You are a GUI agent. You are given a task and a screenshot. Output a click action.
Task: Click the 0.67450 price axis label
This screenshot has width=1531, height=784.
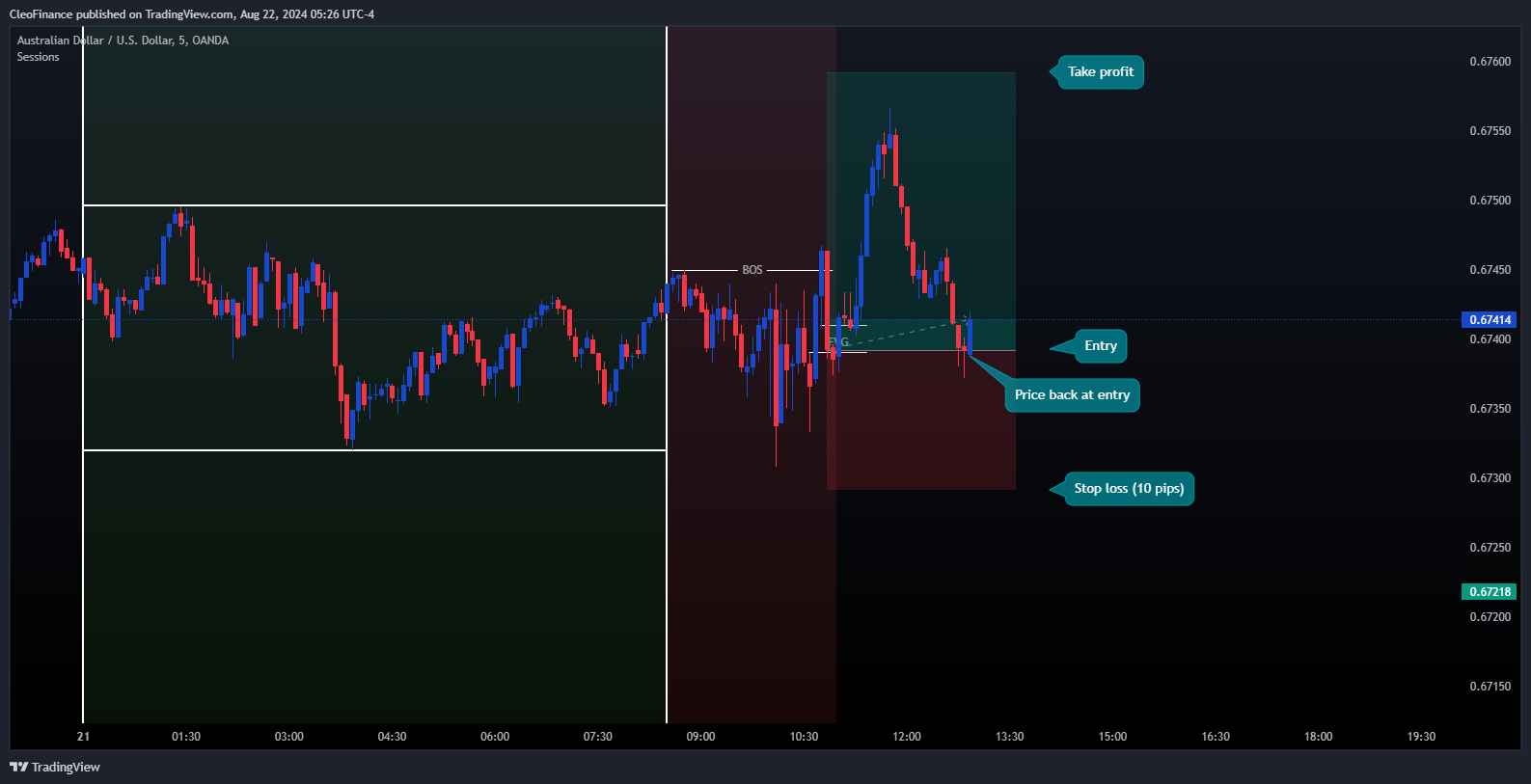tap(1490, 270)
